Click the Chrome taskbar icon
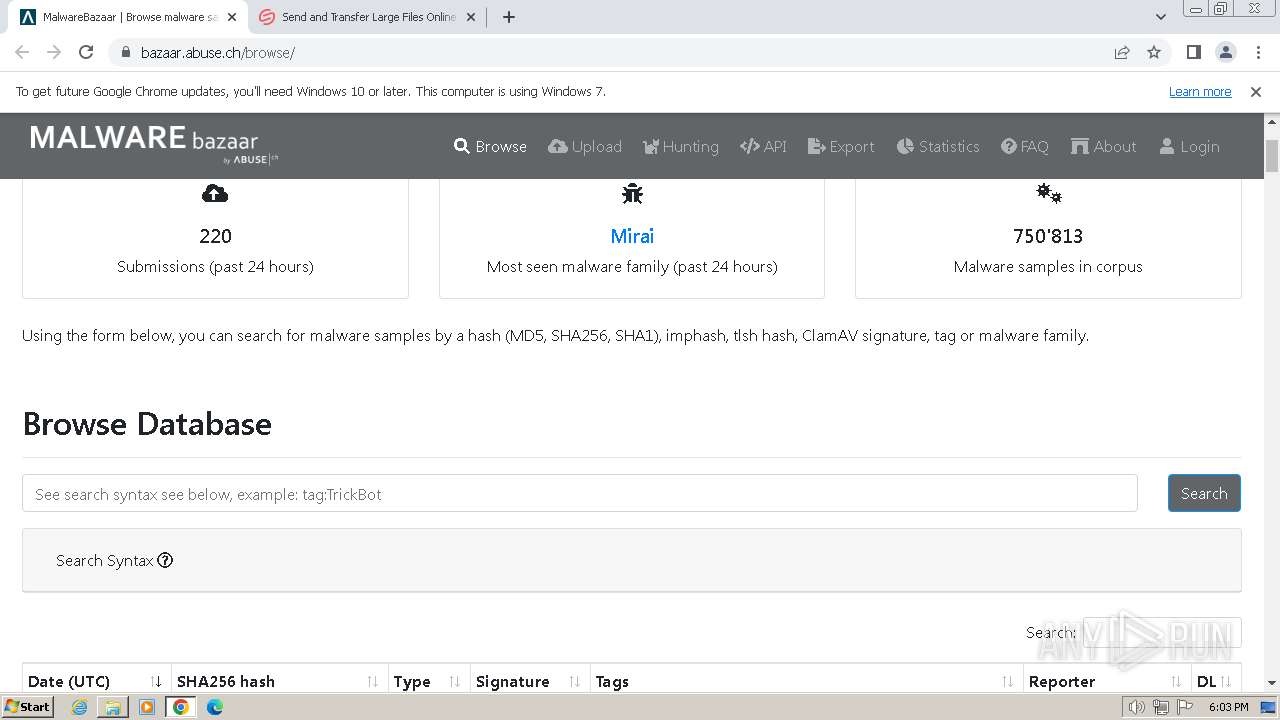The height and width of the screenshot is (720, 1280). coord(181,707)
